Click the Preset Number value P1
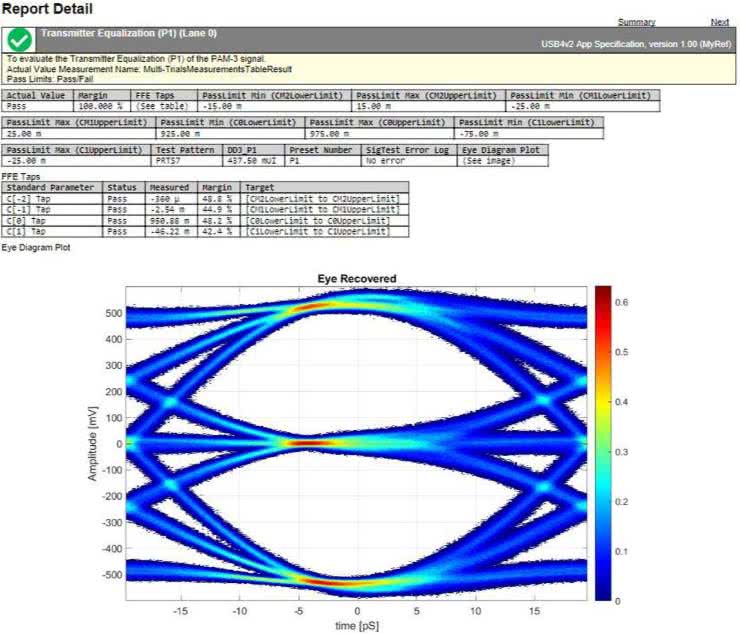The width and height of the screenshot is (740, 635). tap(294, 160)
